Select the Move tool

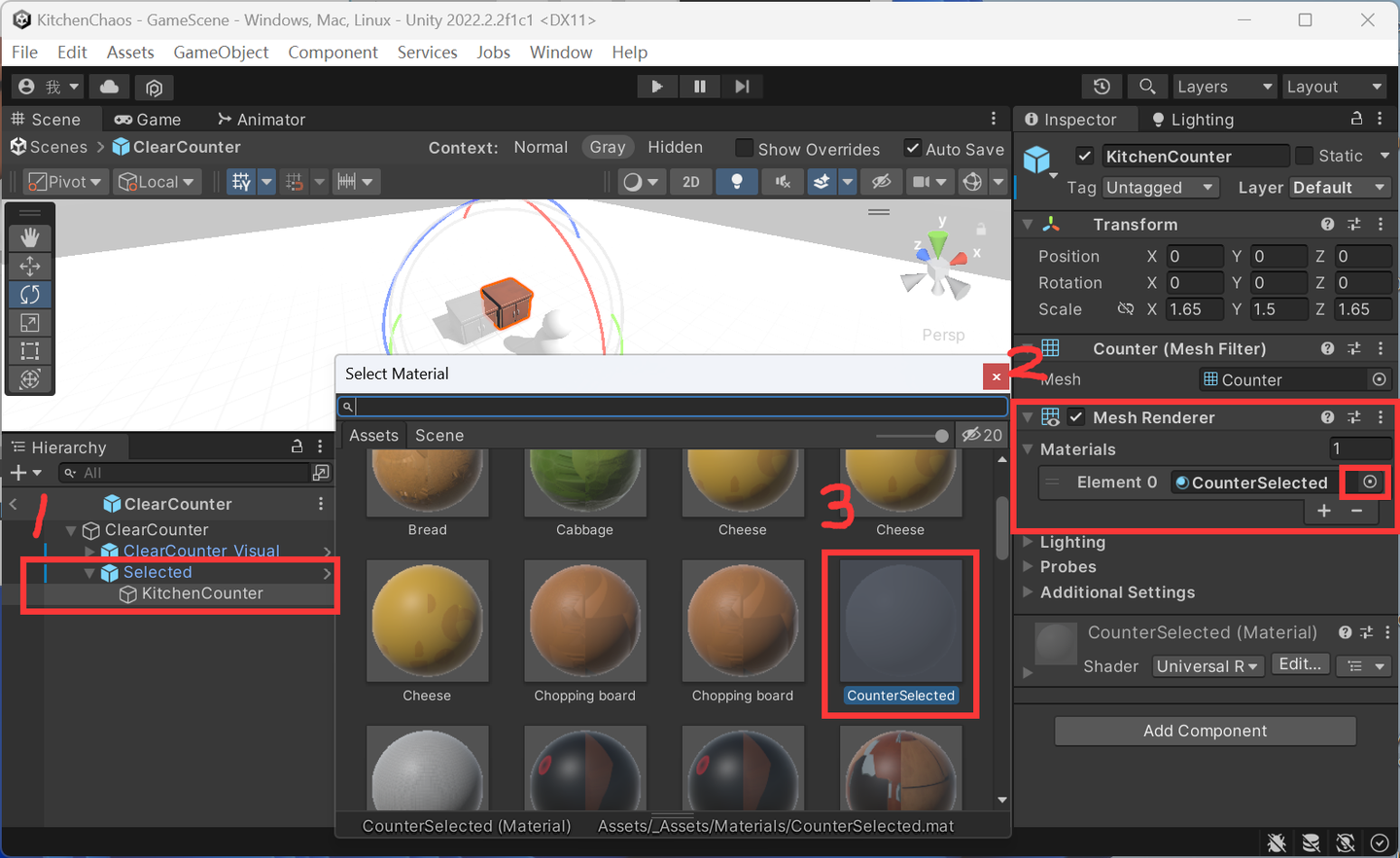point(29,266)
